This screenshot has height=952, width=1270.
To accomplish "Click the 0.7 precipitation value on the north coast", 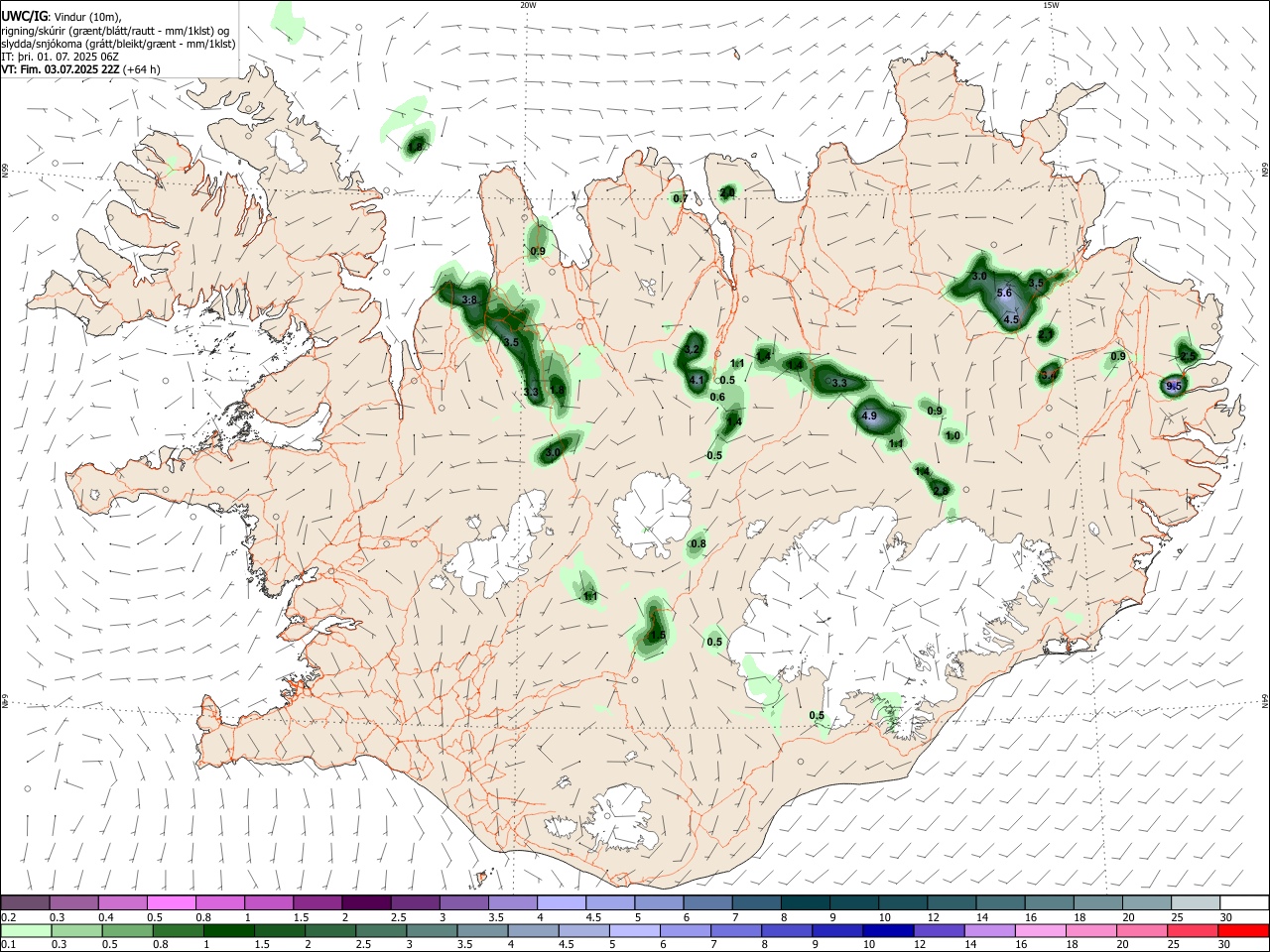I will (681, 198).
